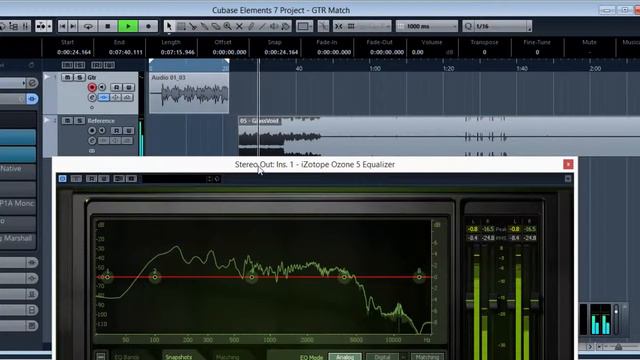This screenshot has width=640, height=360.
Task: Toggle Snap on/off button
Action: click(339, 27)
